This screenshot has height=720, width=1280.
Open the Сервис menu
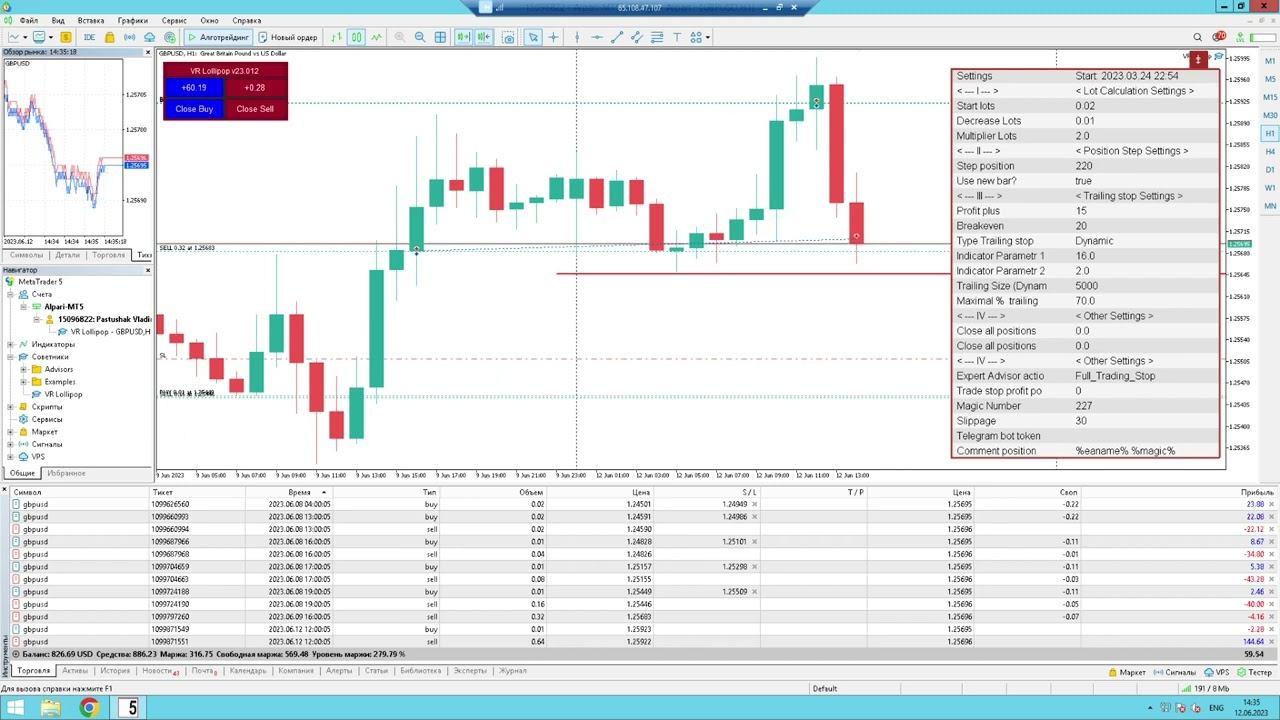174,20
